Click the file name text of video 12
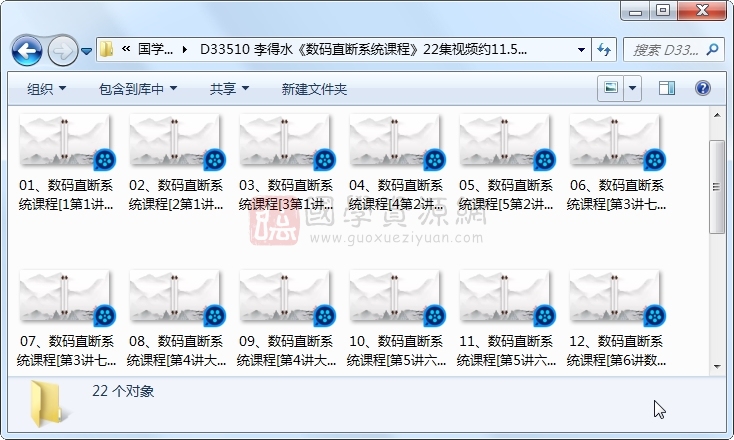The image size is (734, 440). [x=616, y=351]
